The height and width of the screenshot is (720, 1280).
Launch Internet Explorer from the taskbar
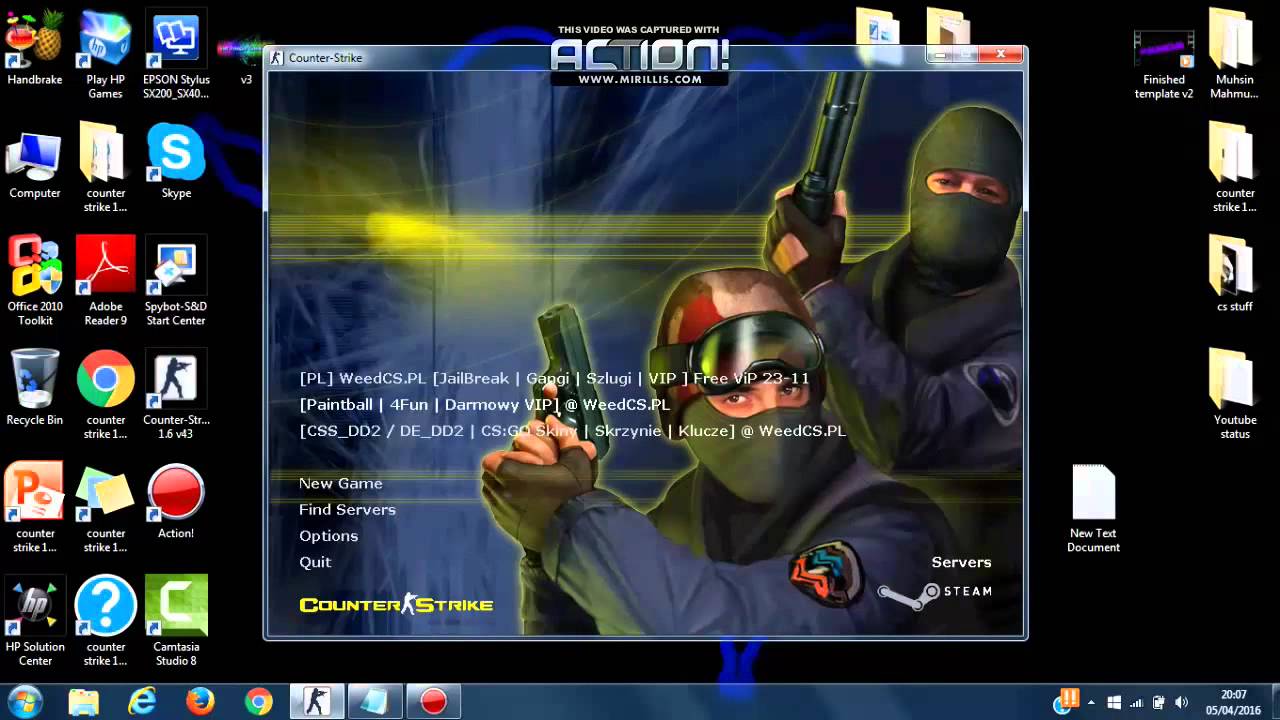pyautogui.click(x=142, y=702)
